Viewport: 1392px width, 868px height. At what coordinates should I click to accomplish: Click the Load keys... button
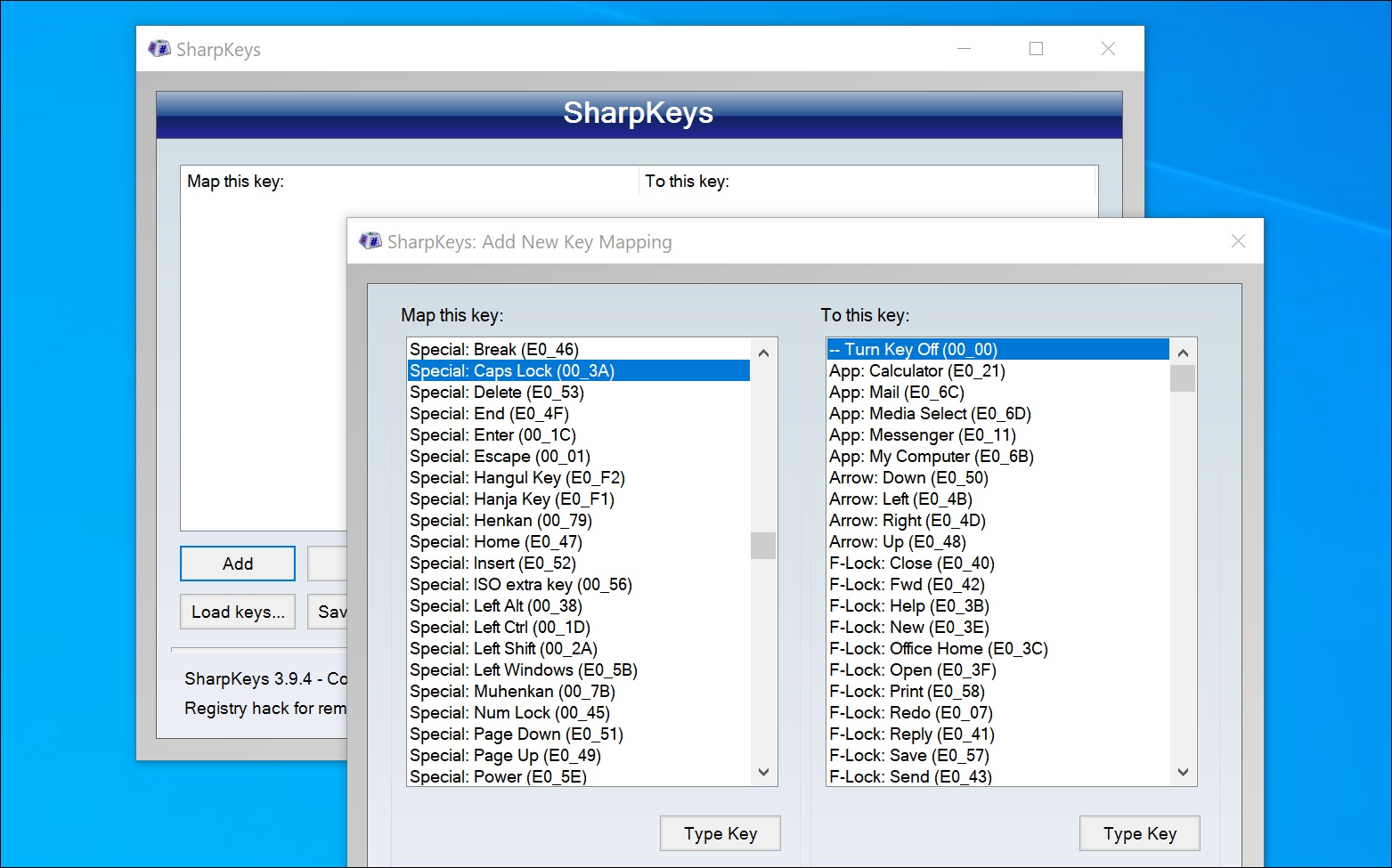pos(238,612)
